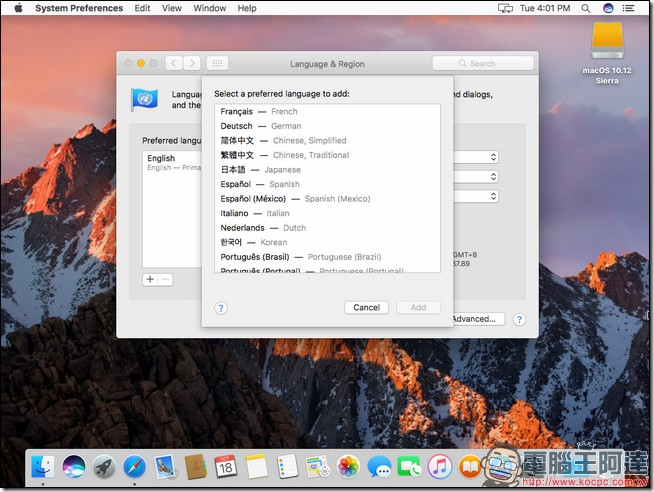Select Chinese, Traditional language
Screen dimensions: 654x492
tap(327, 155)
